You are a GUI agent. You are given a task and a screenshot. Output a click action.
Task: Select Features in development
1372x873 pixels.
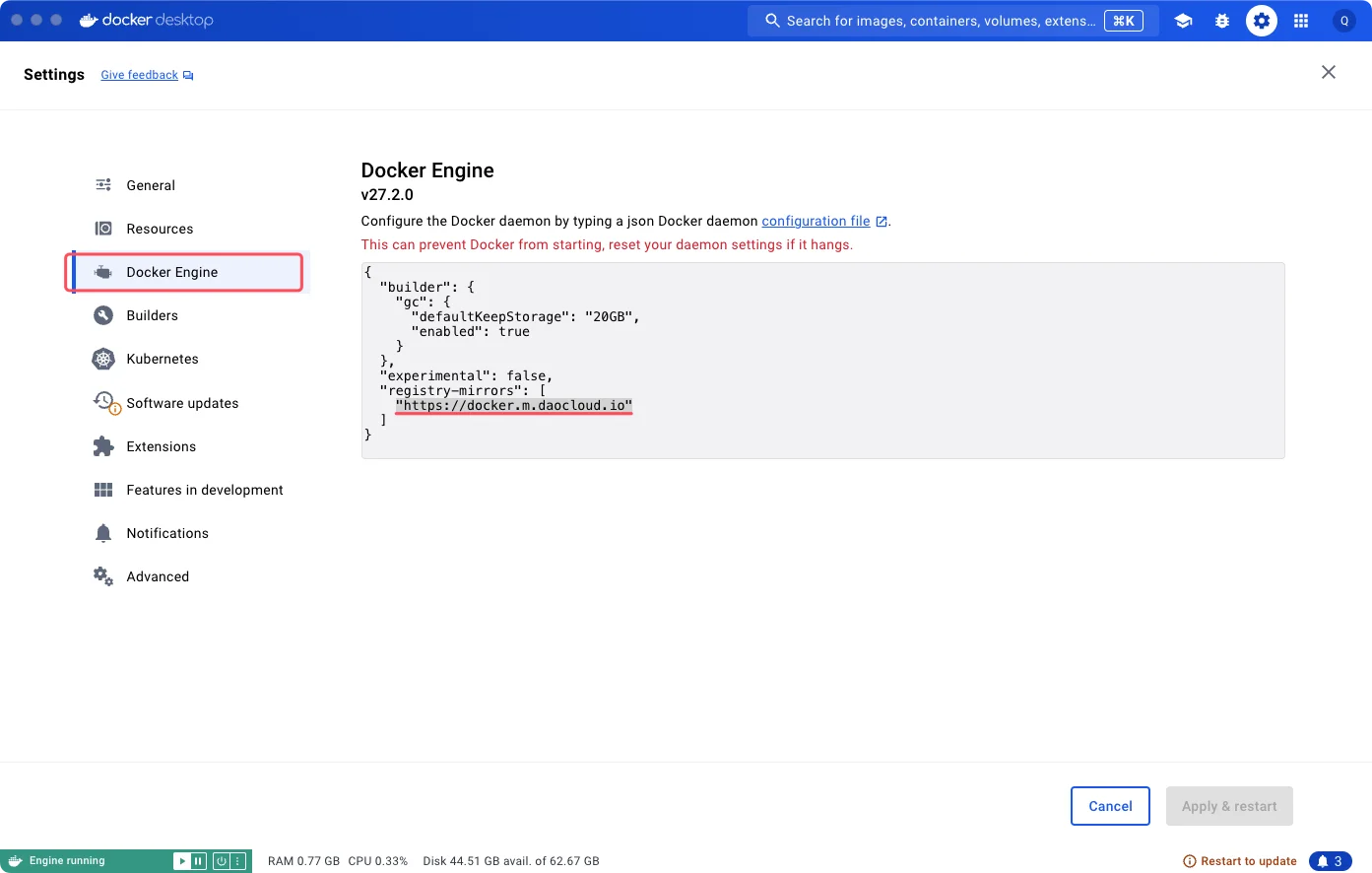(205, 490)
